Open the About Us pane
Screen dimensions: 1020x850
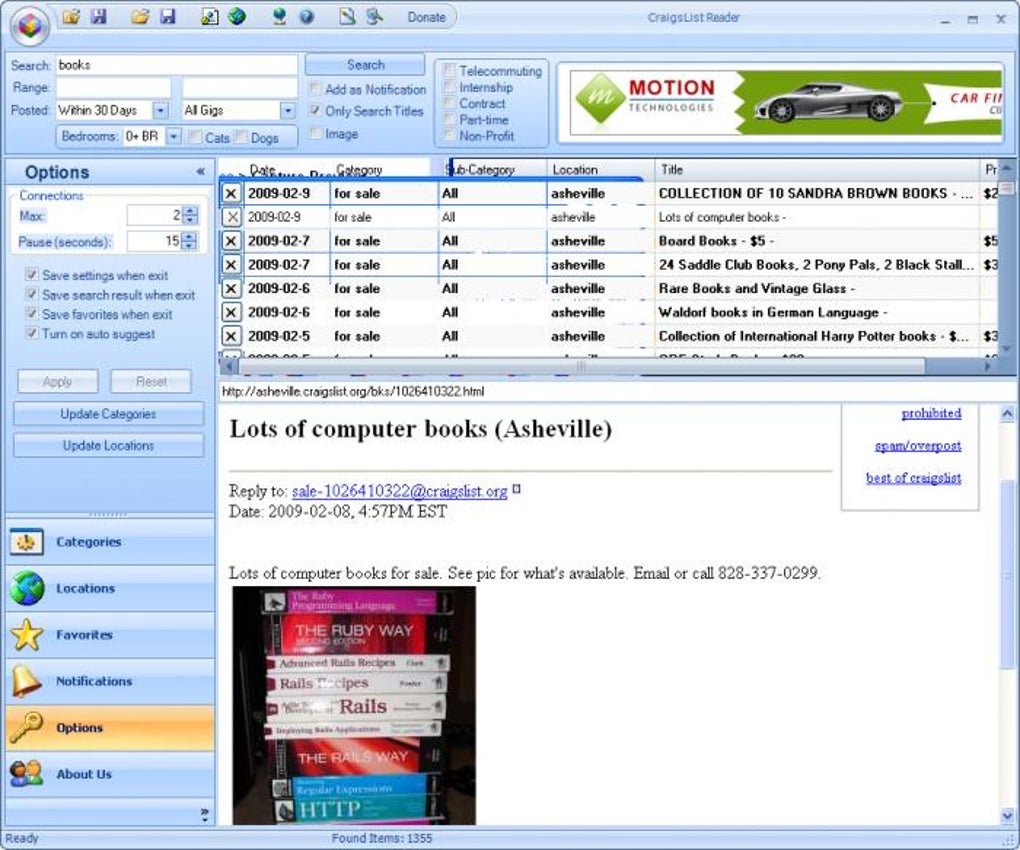coord(110,774)
